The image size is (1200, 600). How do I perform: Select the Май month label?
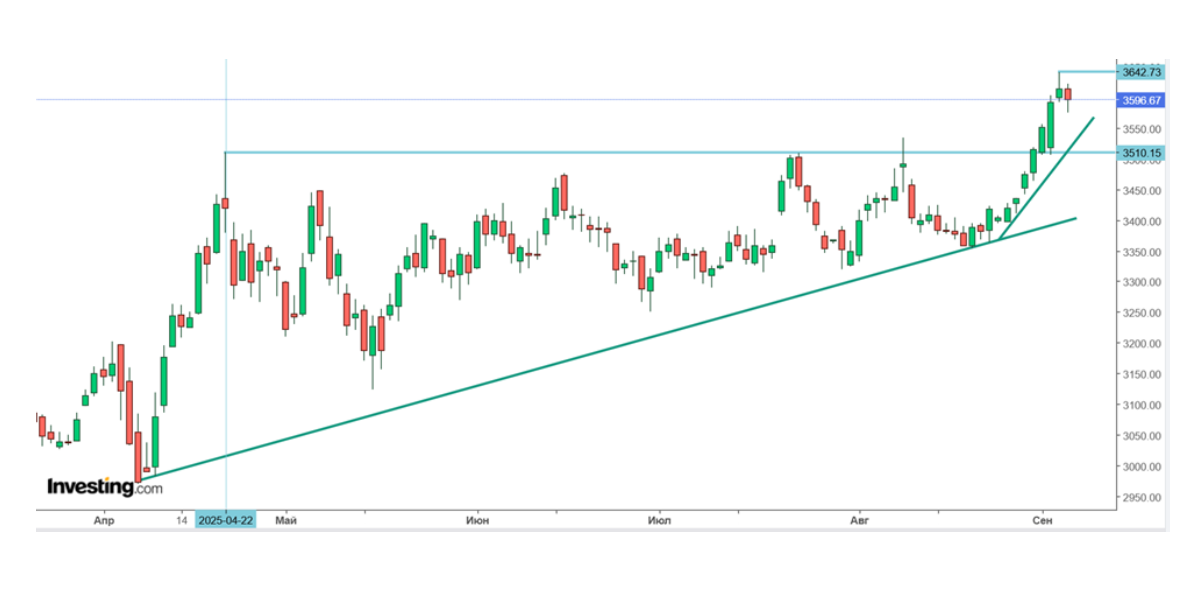pyautogui.click(x=286, y=521)
